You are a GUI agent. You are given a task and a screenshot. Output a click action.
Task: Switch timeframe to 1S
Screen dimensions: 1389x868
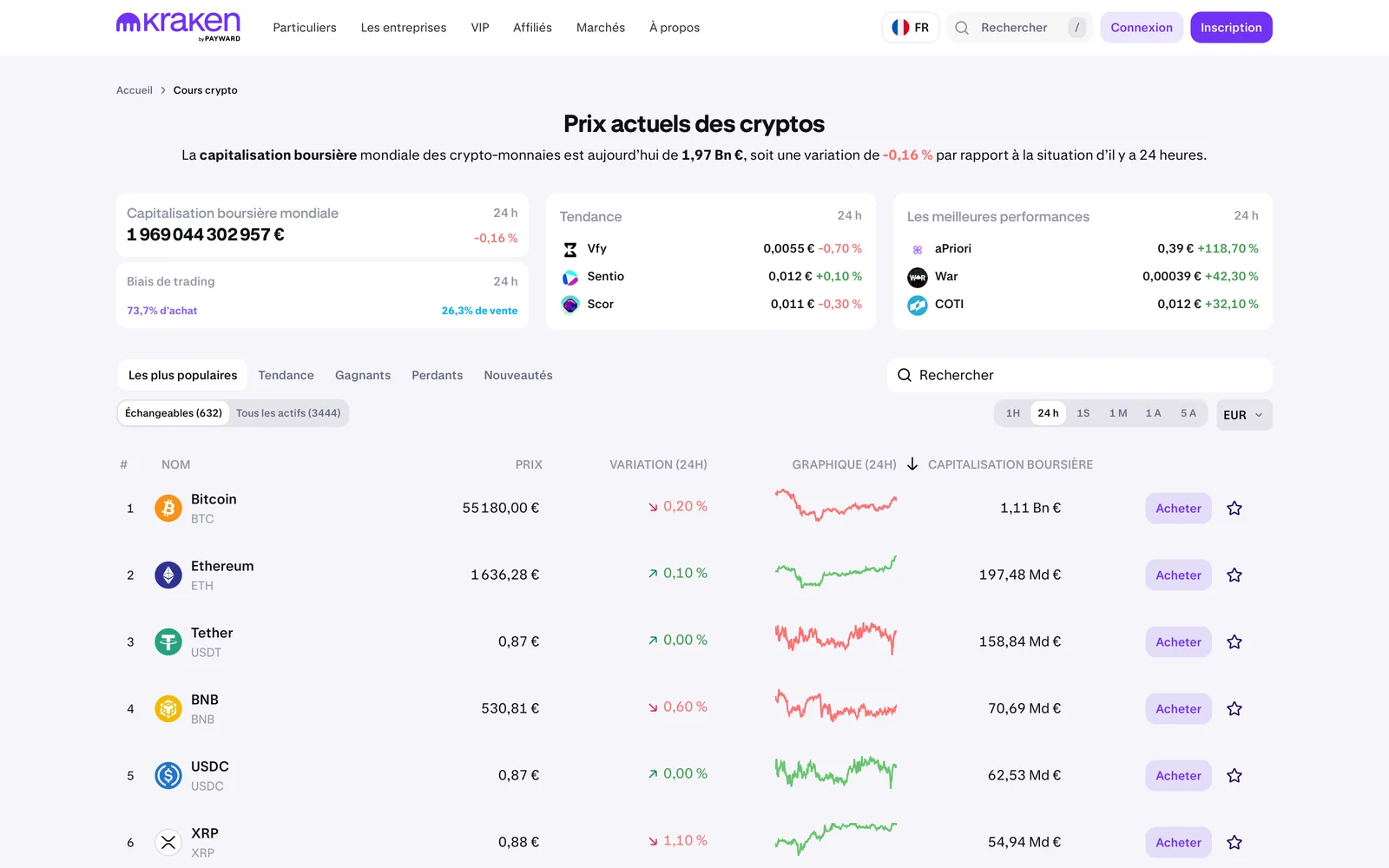(1083, 413)
